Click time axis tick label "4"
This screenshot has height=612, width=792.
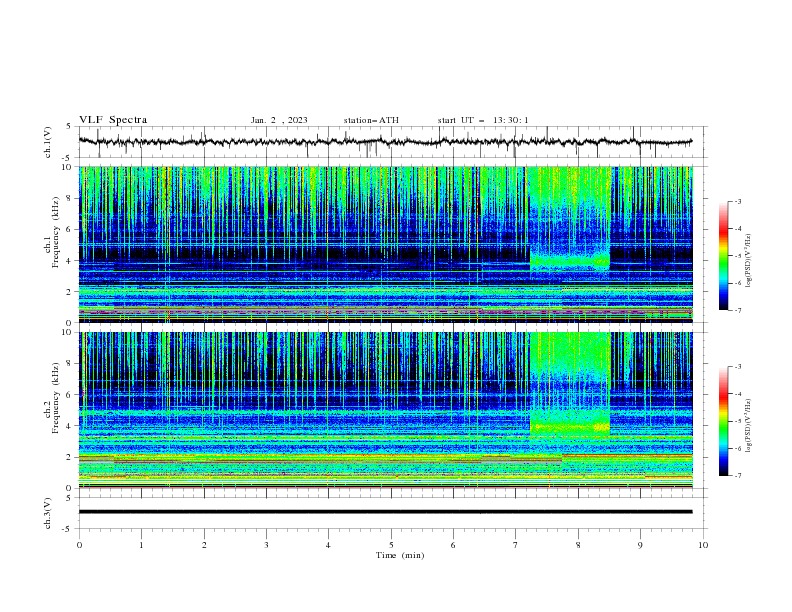[328, 545]
